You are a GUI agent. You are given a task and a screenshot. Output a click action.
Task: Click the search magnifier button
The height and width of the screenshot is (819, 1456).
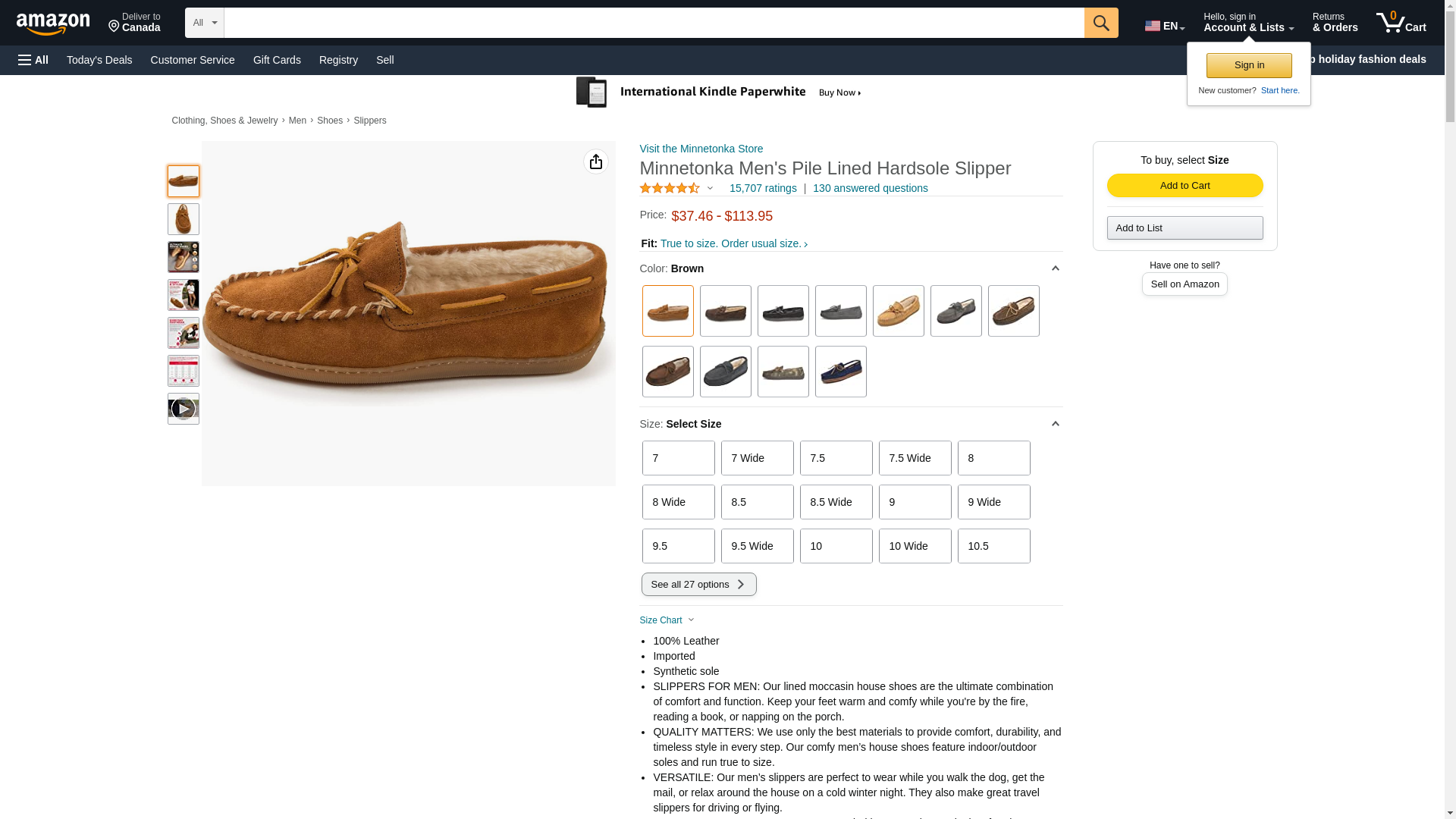point(1101,23)
